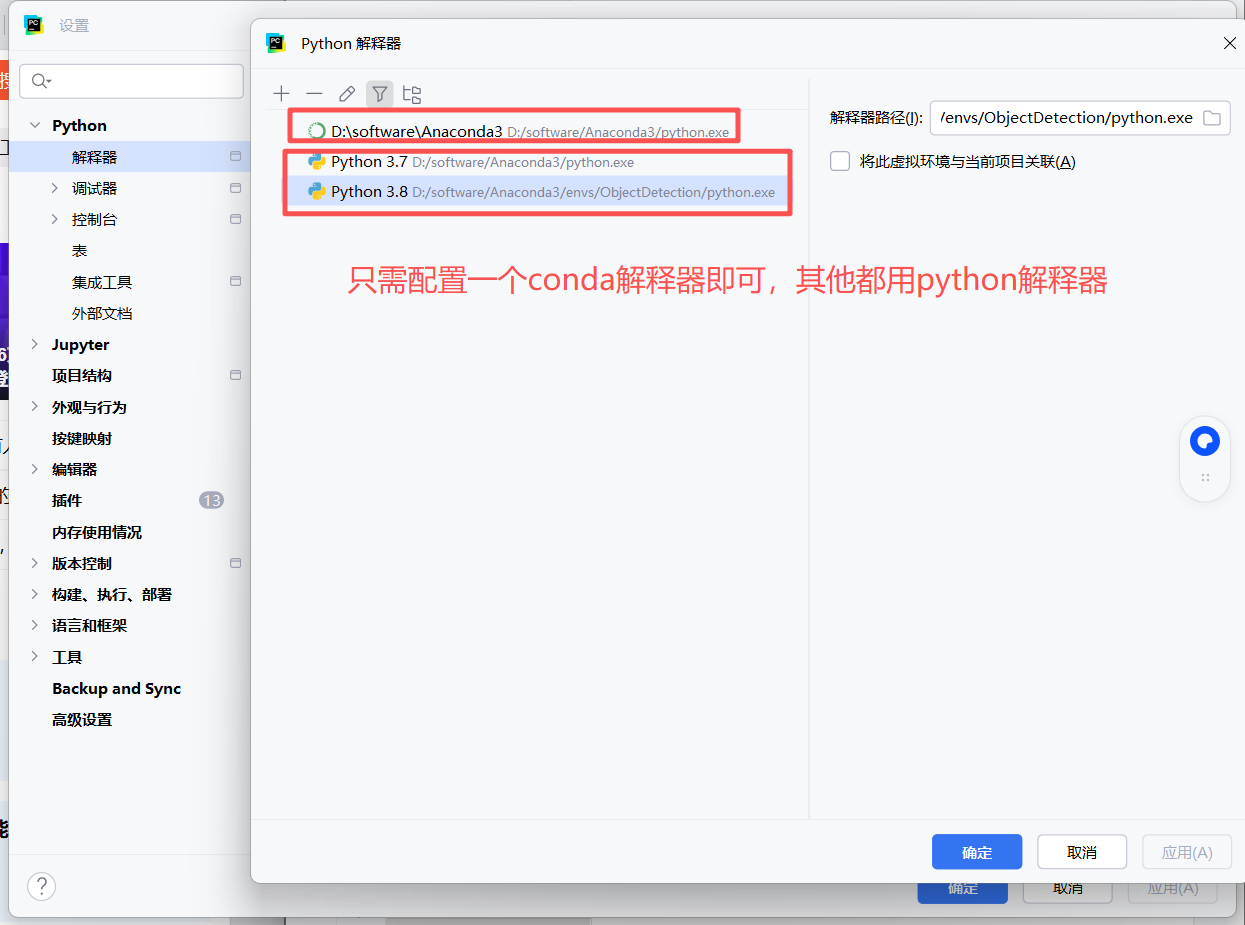The width and height of the screenshot is (1245, 925).
Task: Browse interpreter path with folder icon
Action: (1212, 118)
